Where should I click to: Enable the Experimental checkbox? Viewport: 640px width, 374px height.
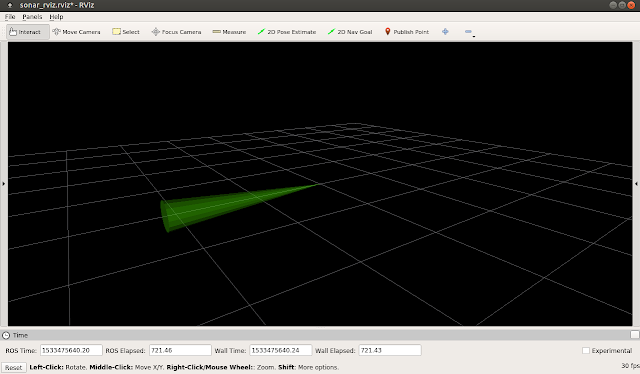[x=586, y=350]
